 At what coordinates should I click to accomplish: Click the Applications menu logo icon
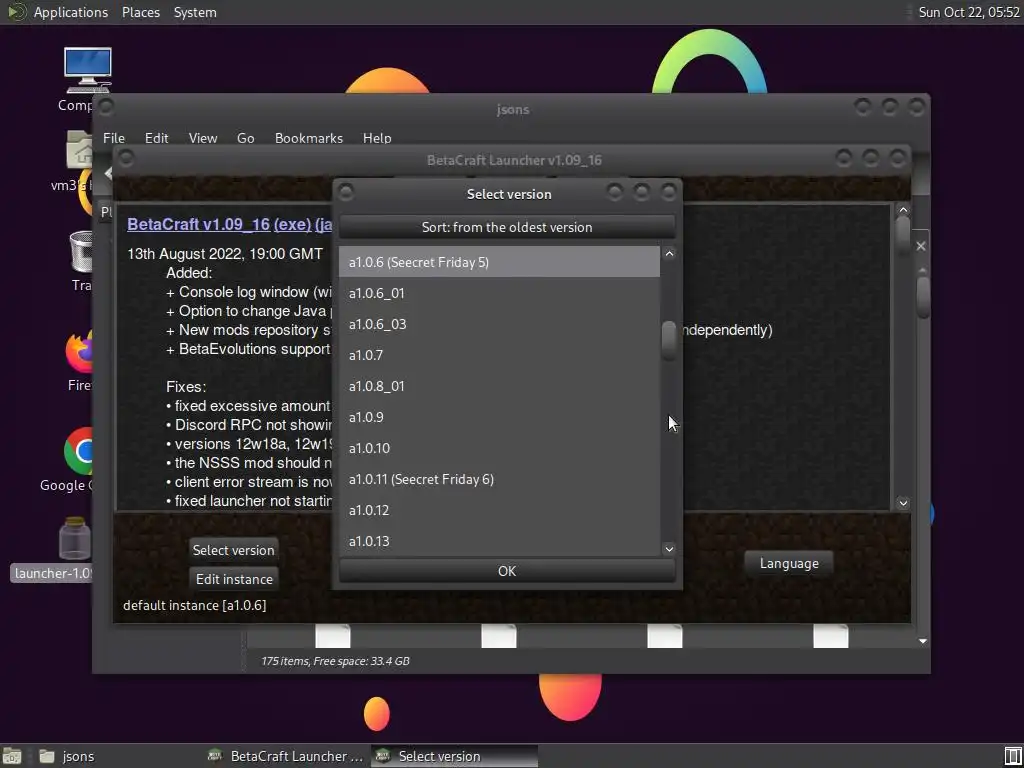tap(16, 12)
